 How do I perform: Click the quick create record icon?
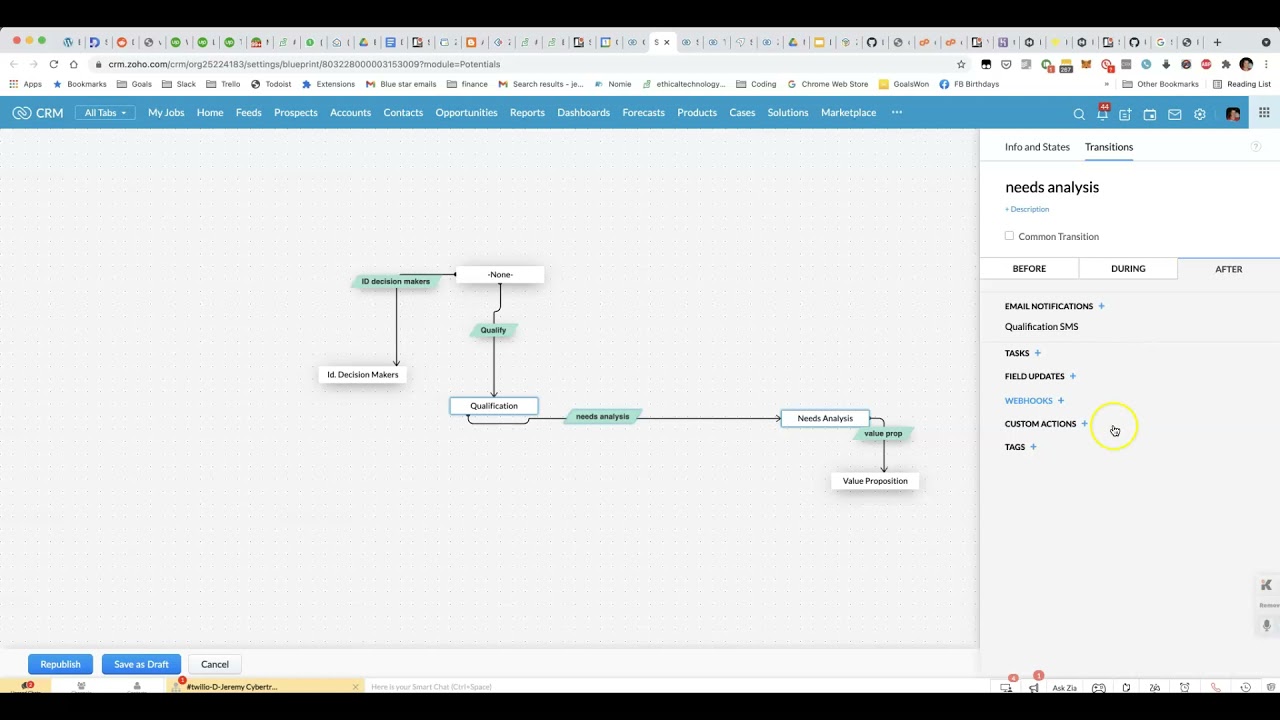click(x=1125, y=114)
